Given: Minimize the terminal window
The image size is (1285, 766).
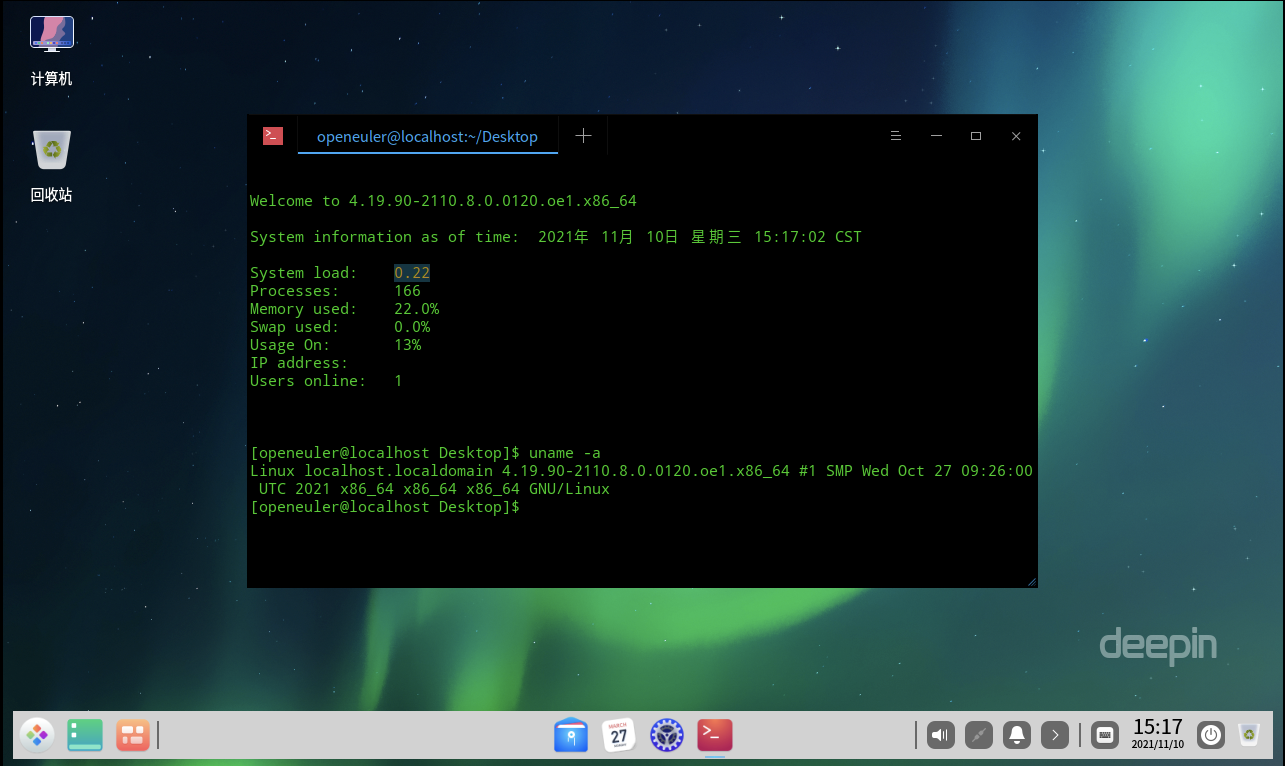Looking at the screenshot, I should tap(936, 136).
